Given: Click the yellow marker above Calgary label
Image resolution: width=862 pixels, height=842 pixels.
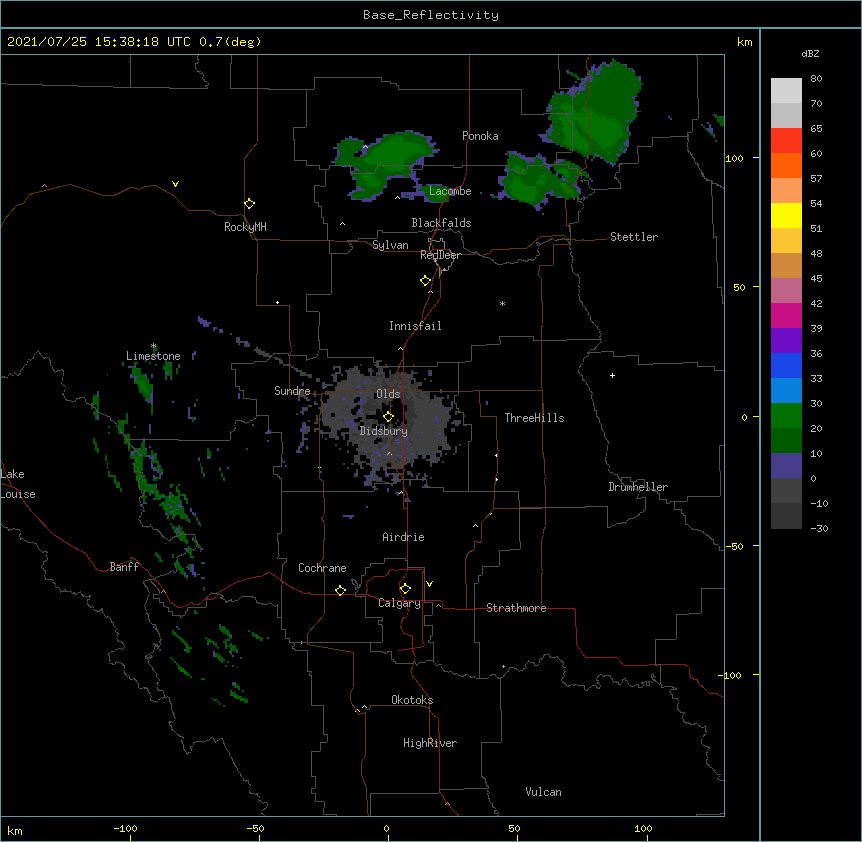Looking at the screenshot, I should (x=405, y=589).
